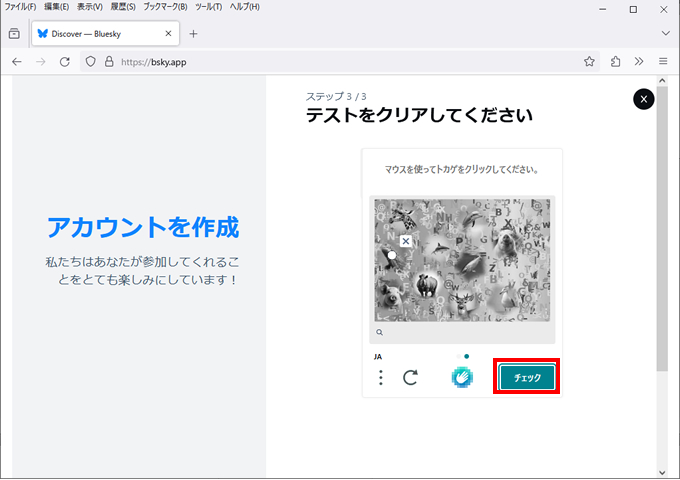The height and width of the screenshot is (480, 680).
Task: Click the アカウントを作成 heading
Action: coord(143,228)
